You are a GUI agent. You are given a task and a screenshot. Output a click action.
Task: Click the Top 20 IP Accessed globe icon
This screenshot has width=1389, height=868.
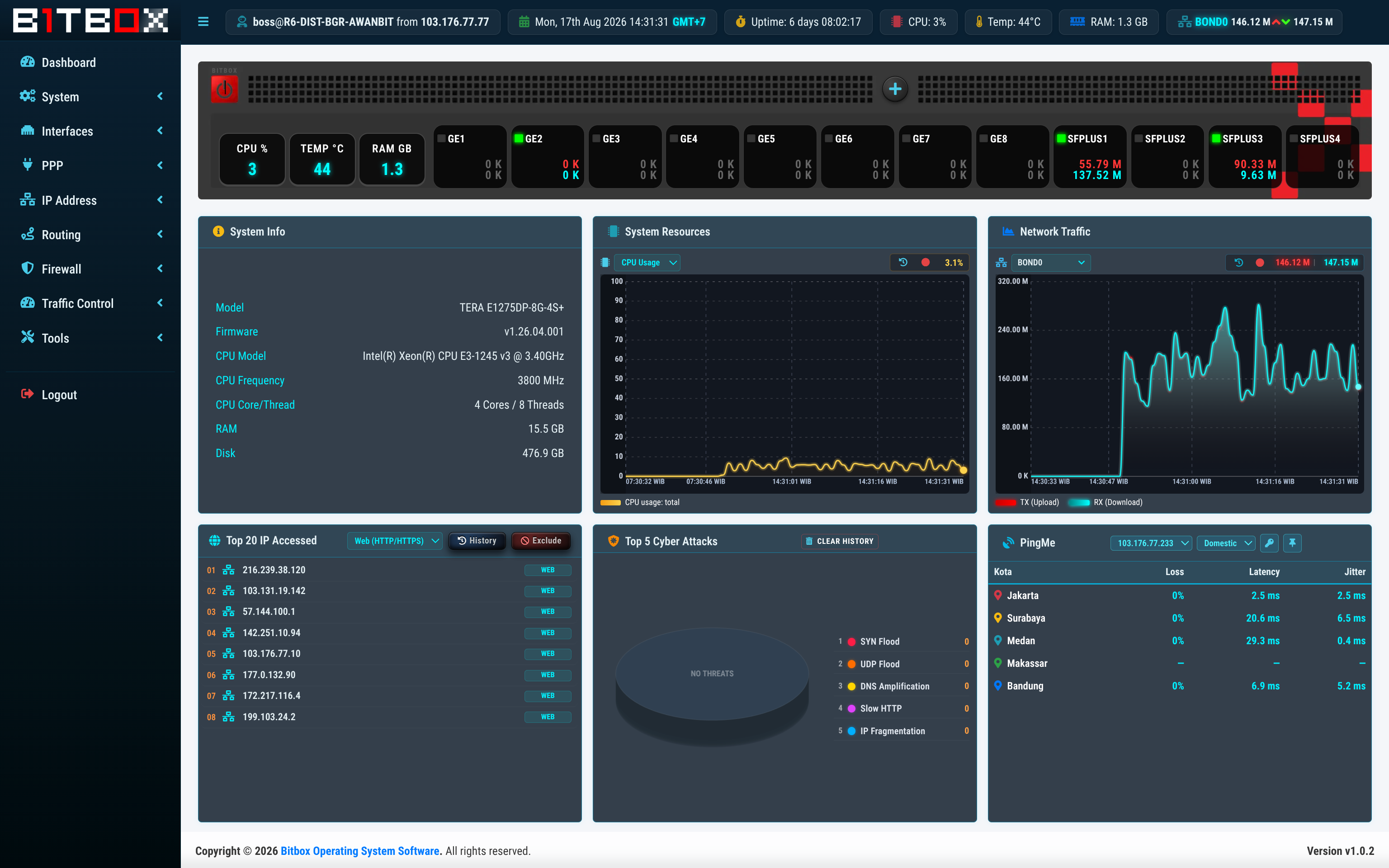[x=215, y=540]
